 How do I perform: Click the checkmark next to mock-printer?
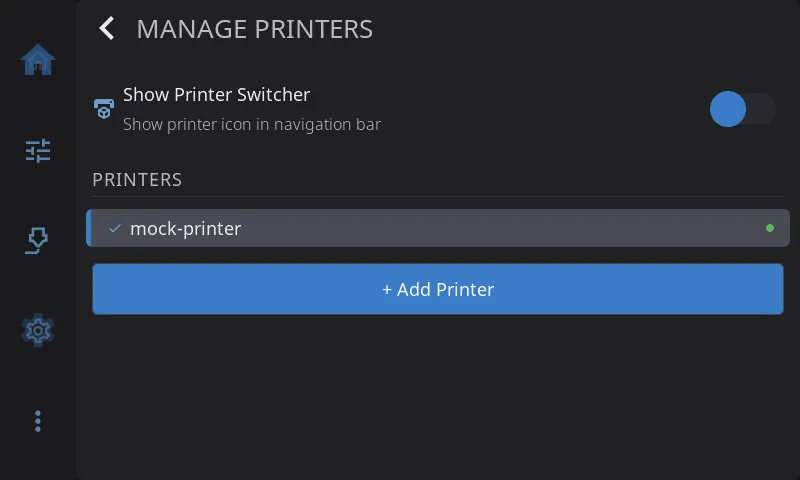[x=115, y=228]
